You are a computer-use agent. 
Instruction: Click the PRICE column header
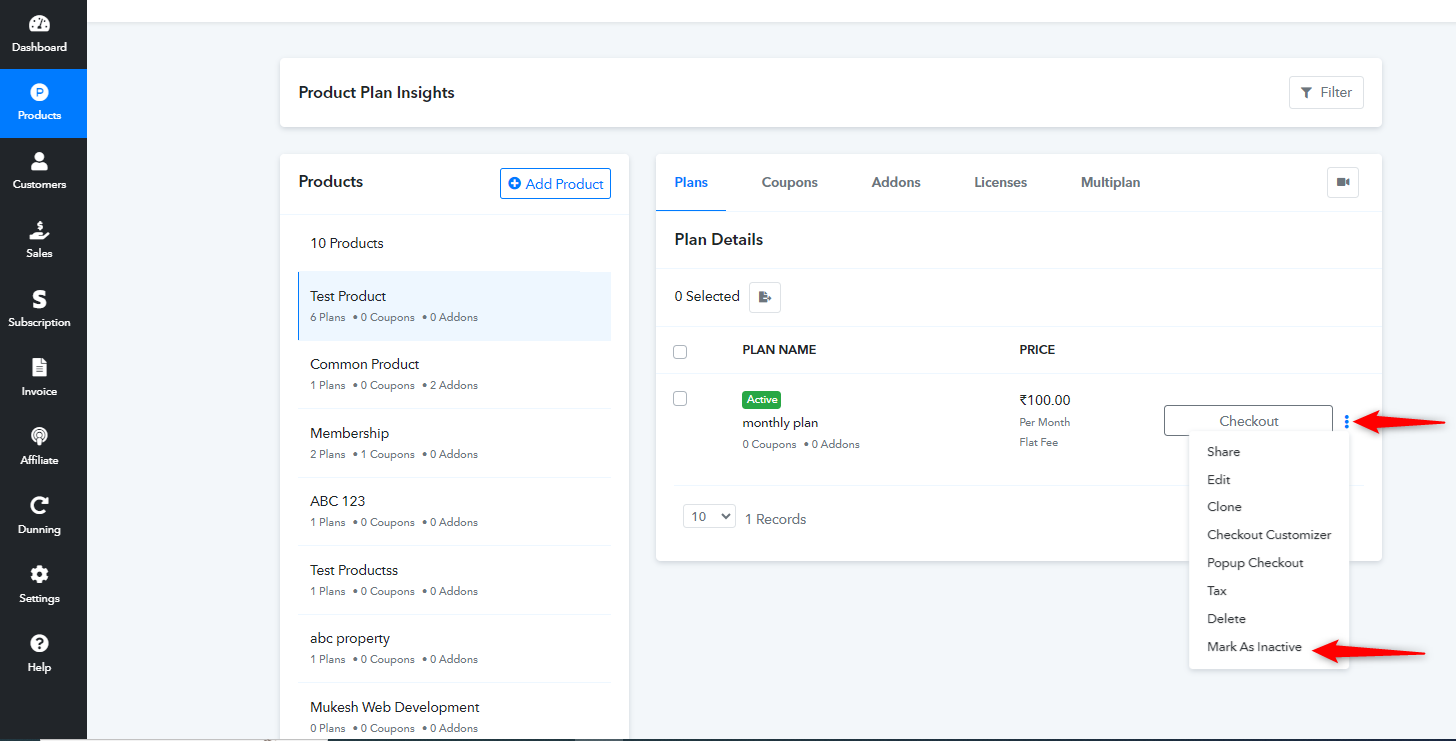click(x=1037, y=350)
